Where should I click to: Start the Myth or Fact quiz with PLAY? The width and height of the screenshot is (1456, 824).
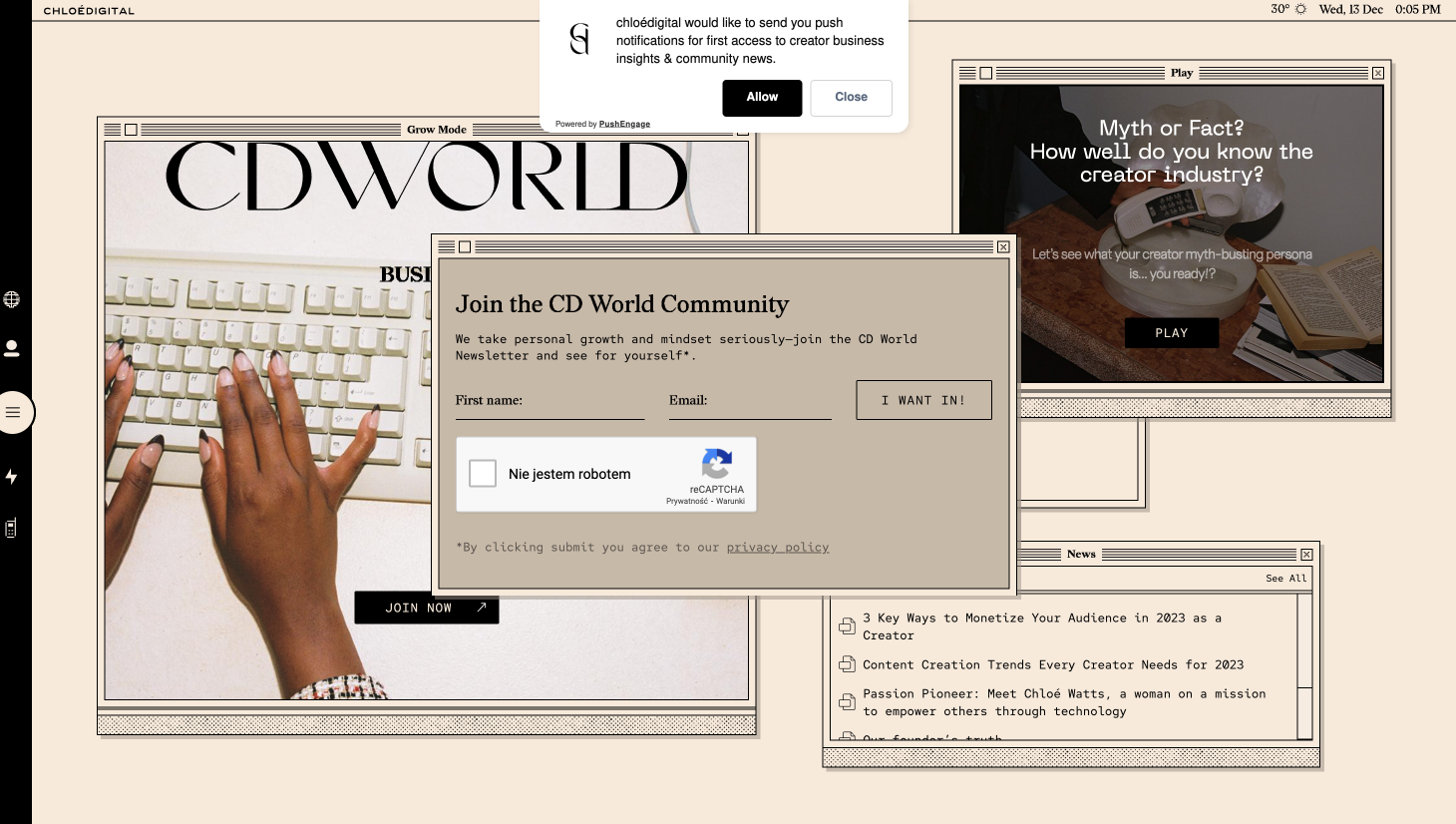coord(1172,333)
